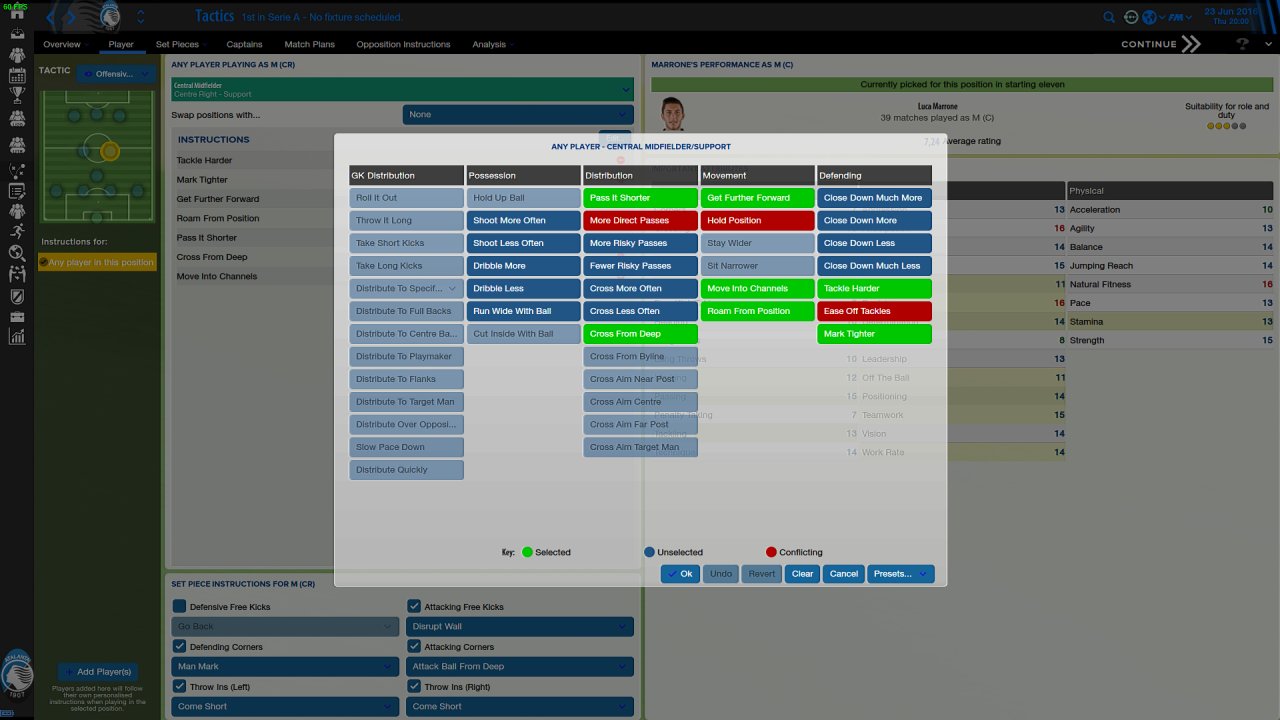
Task: Open the Swap positions with None dropdown
Action: (x=518, y=115)
